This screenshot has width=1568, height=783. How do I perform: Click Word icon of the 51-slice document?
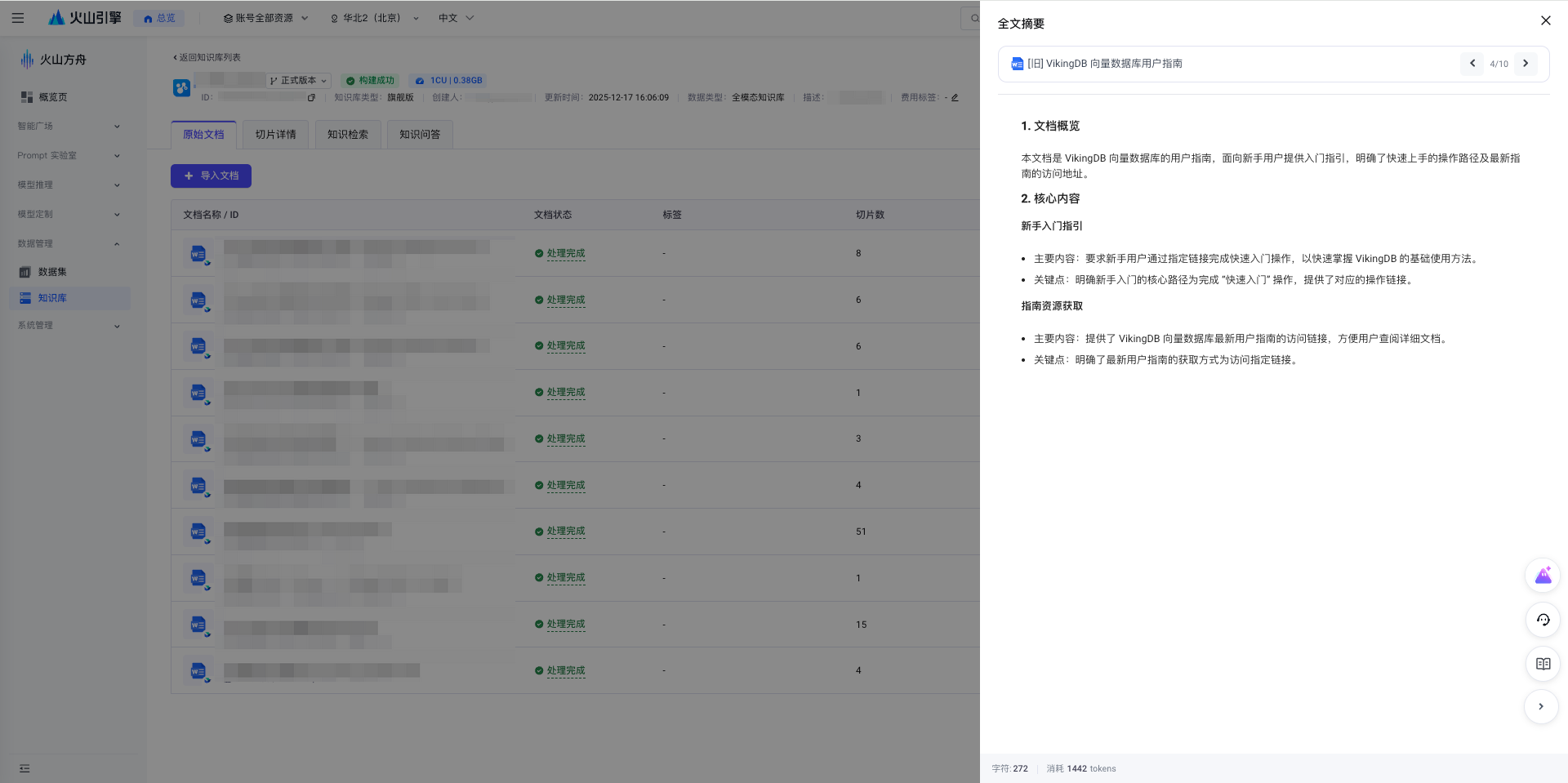click(x=198, y=532)
